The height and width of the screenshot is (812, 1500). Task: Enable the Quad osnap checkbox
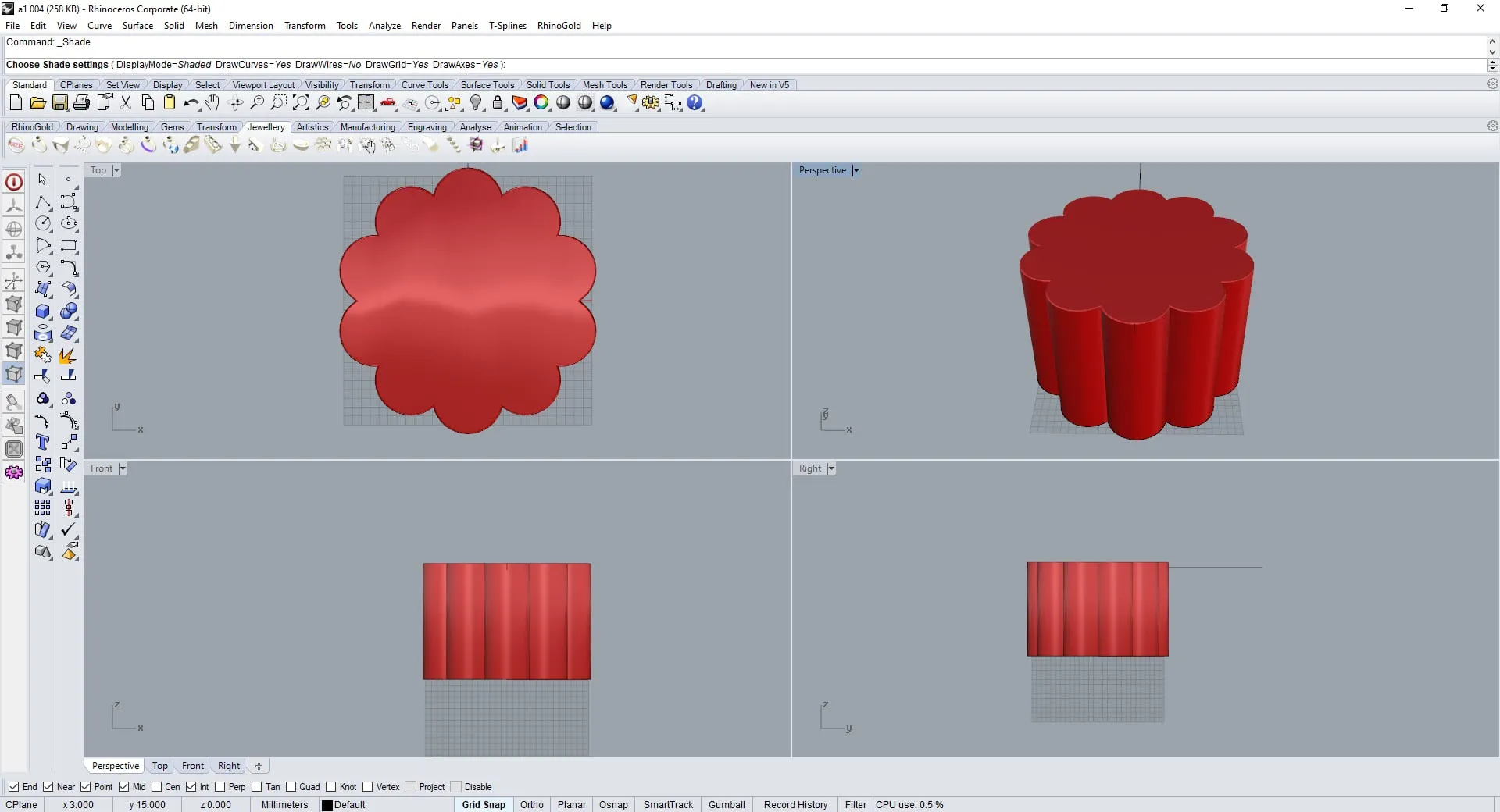coord(291,787)
